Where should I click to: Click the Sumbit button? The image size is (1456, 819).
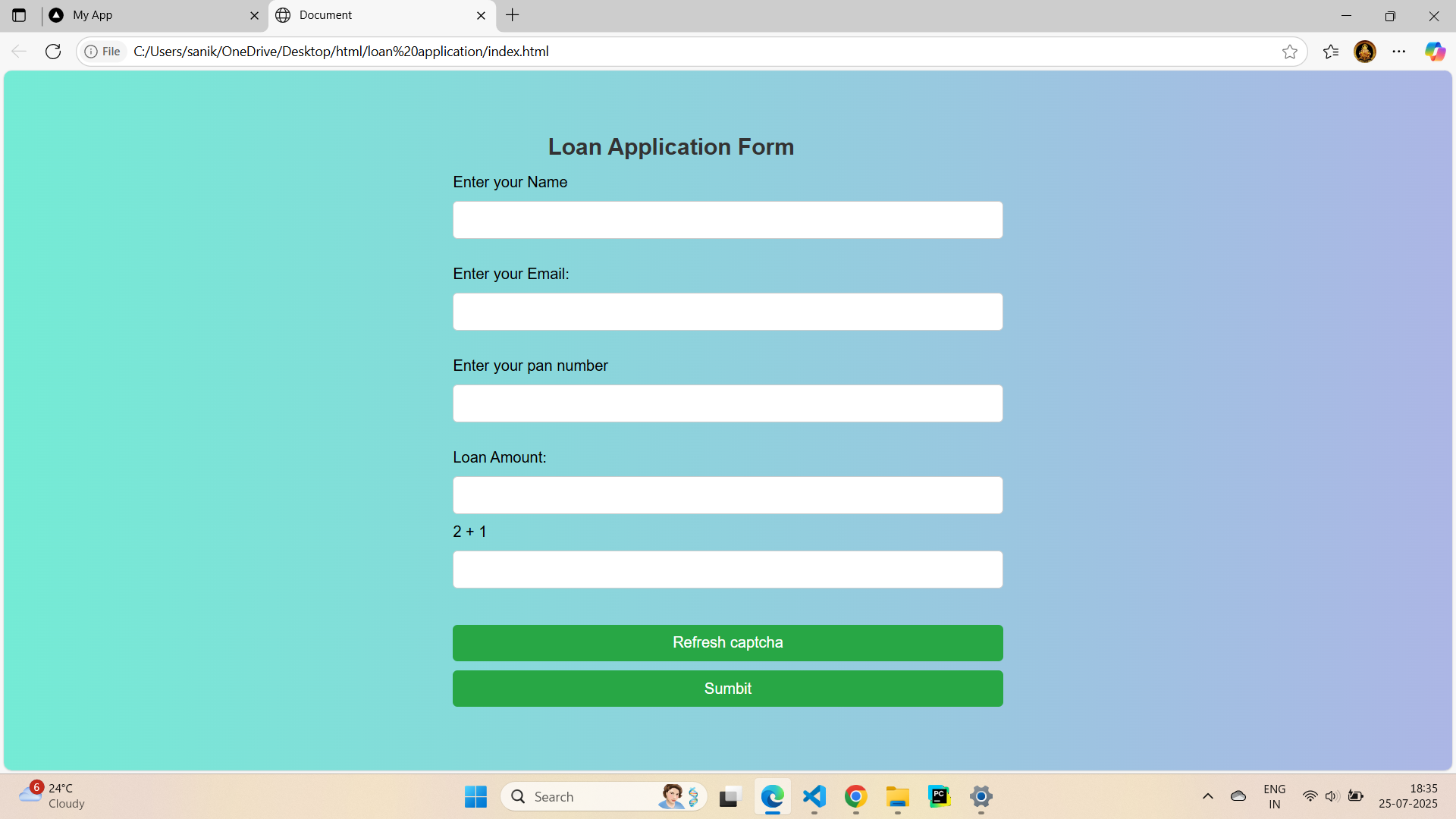coord(727,688)
